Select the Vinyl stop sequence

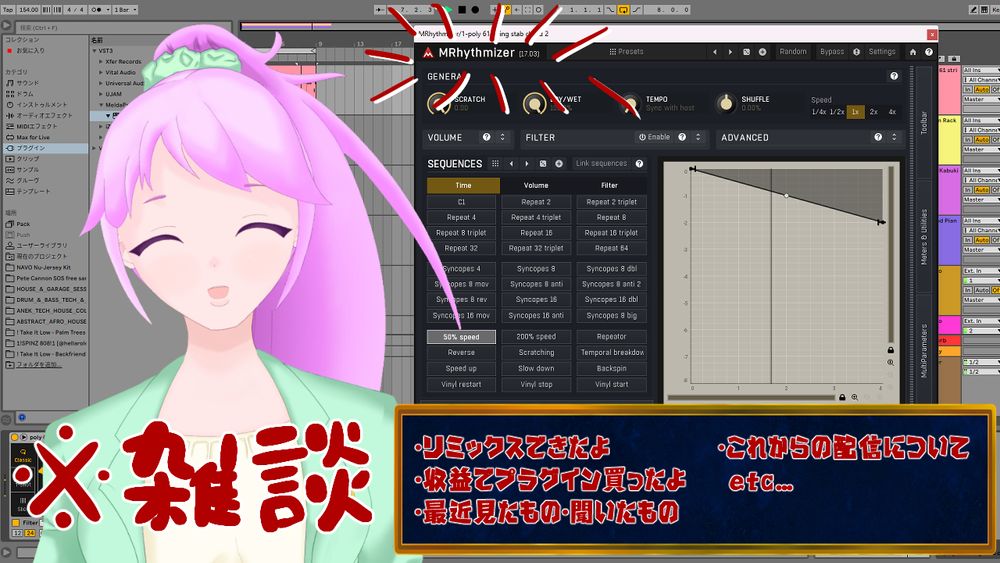(x=536, y=384)
